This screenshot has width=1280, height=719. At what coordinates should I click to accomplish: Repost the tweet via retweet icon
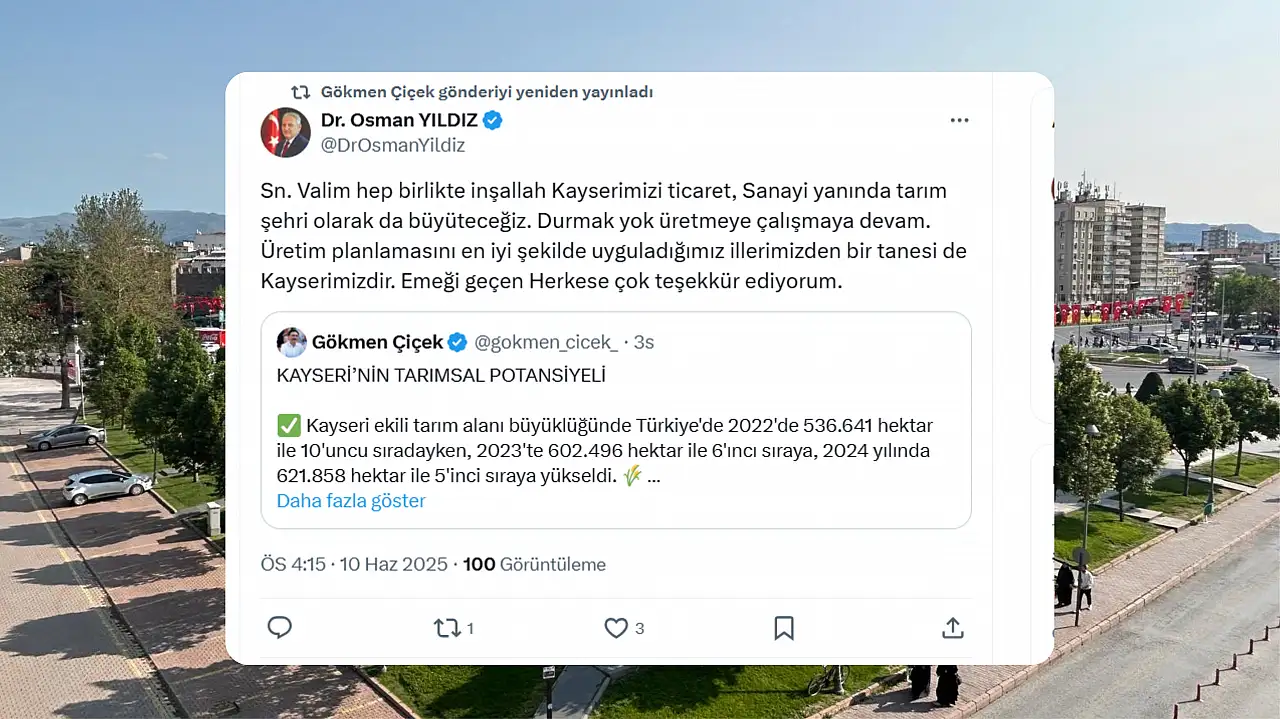click(446, 628)
